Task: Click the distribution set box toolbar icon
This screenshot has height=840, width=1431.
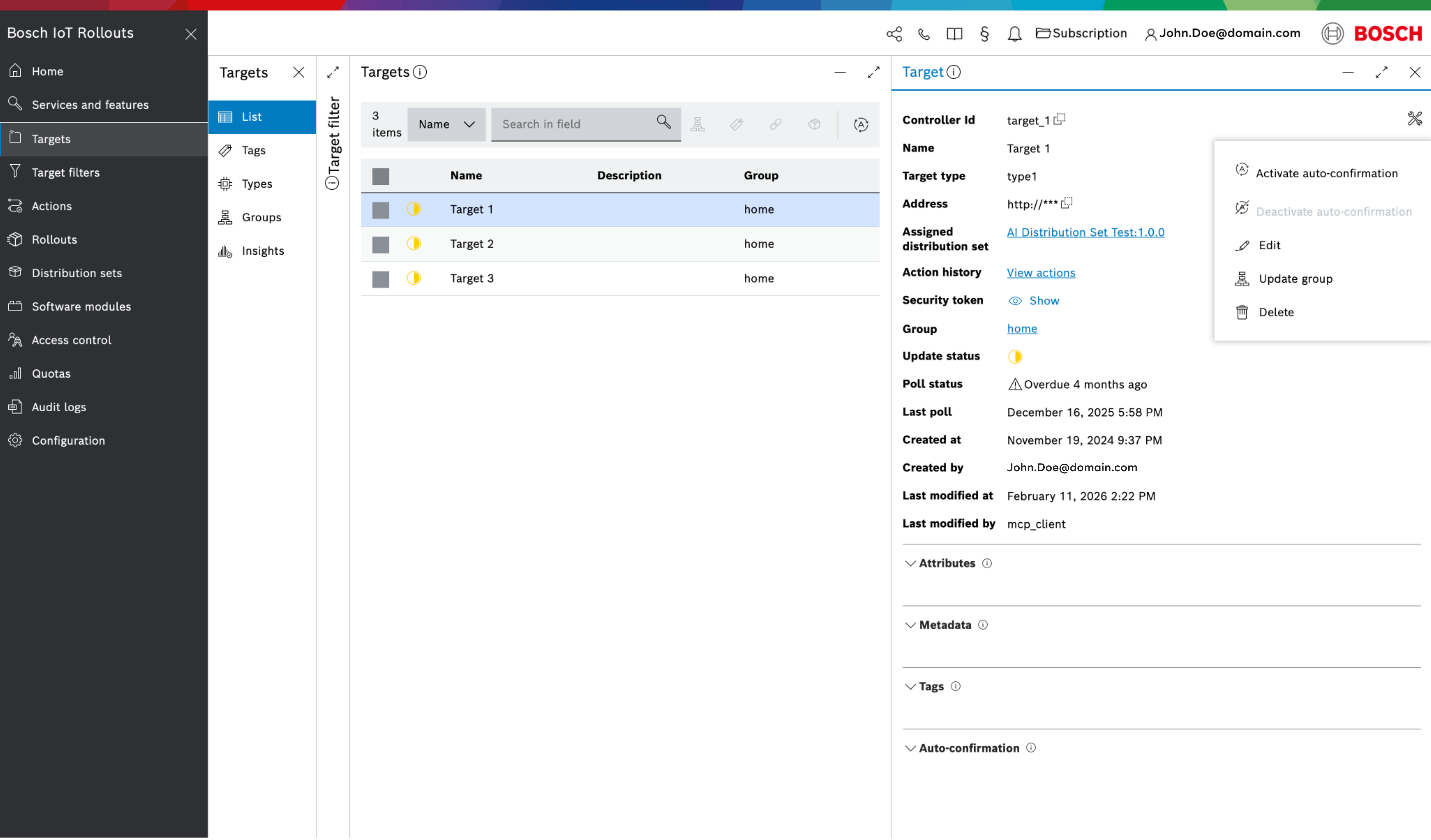Action: pos(814,124)
